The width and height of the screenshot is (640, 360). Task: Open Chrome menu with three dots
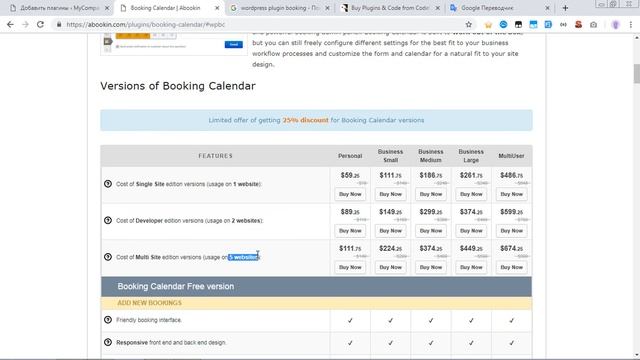pyautogui.click(x=631, y=24)
